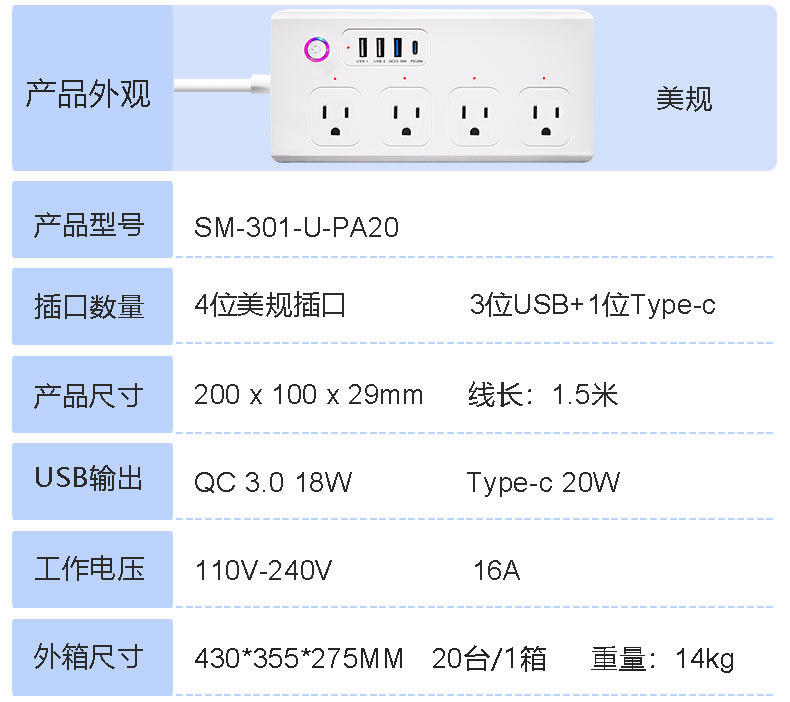Screen dimensions: 790x702
Task: Click the model number SM-301-U-PA20
Action: click(x=296, y=228)
